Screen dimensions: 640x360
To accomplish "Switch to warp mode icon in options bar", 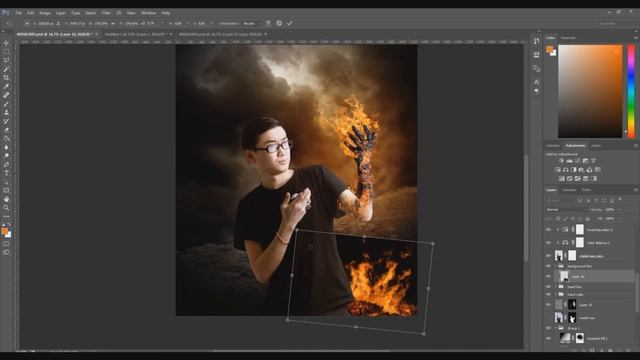I will [268, 23].
